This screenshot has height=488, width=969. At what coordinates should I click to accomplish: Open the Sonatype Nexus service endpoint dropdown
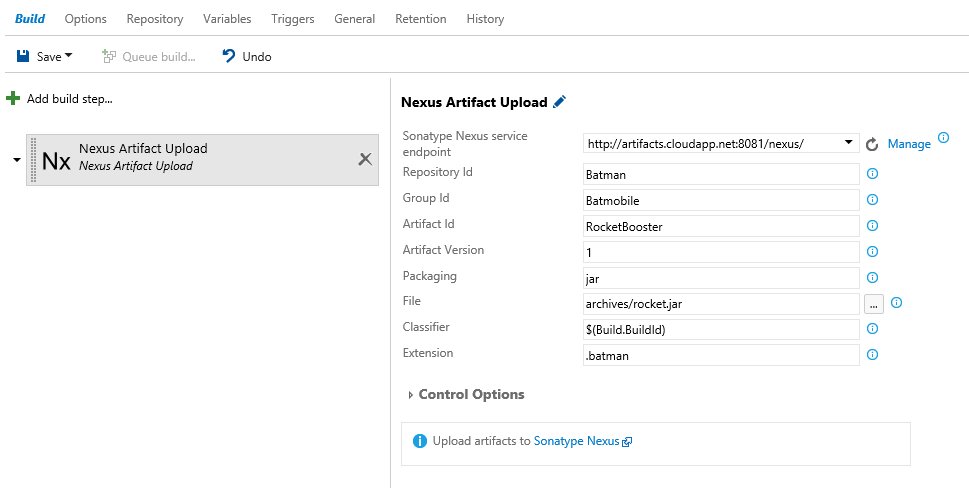click(x=848, y=143)
